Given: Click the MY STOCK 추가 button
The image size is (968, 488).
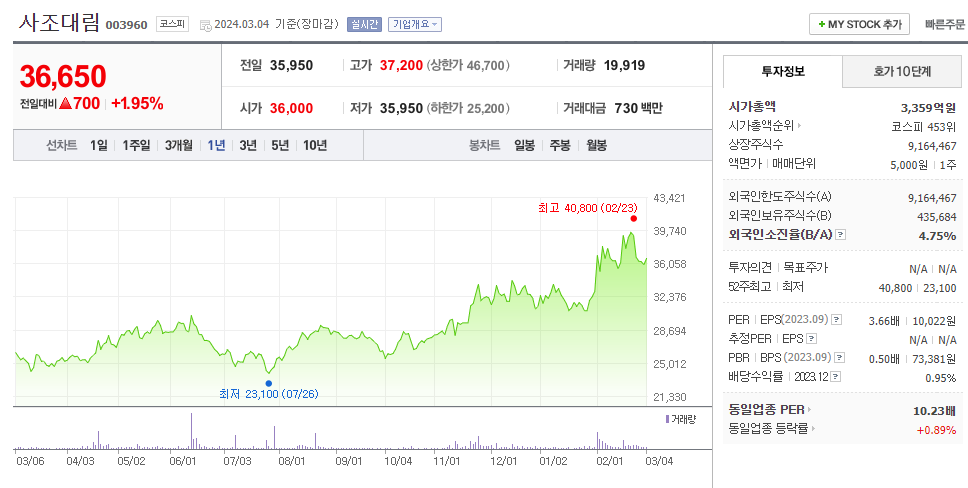Looking at the screenshot, I should [859, 24].
